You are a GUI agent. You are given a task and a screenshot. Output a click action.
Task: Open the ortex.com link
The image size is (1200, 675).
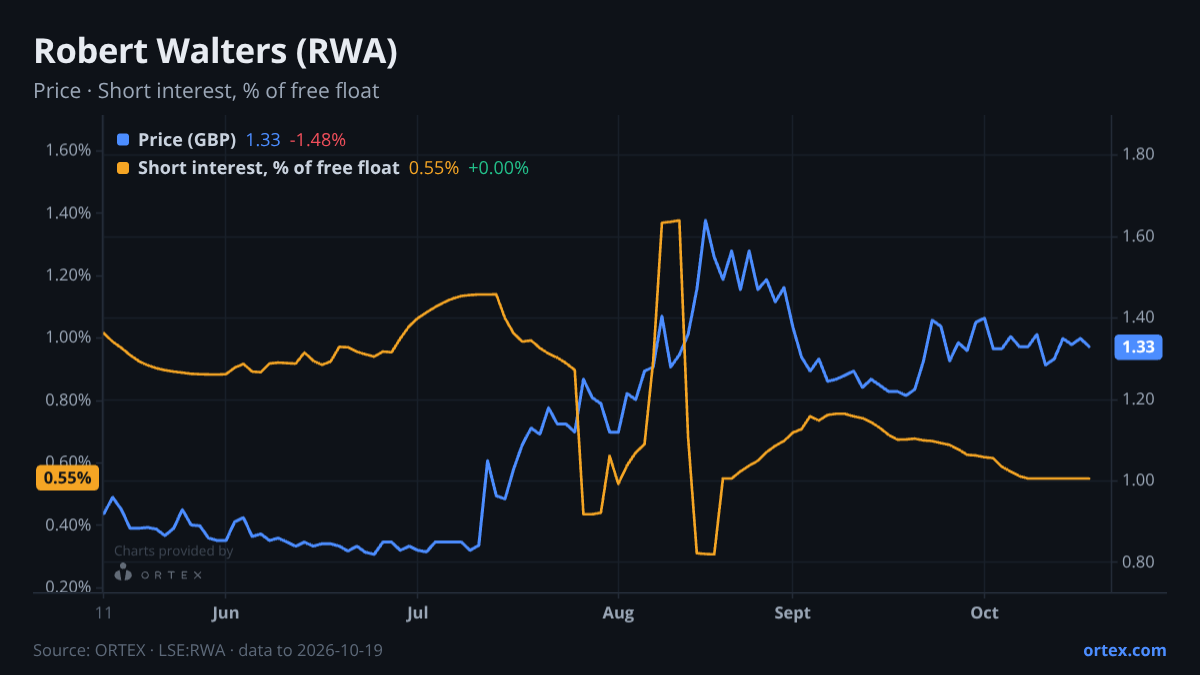(x=1124, y=650)
